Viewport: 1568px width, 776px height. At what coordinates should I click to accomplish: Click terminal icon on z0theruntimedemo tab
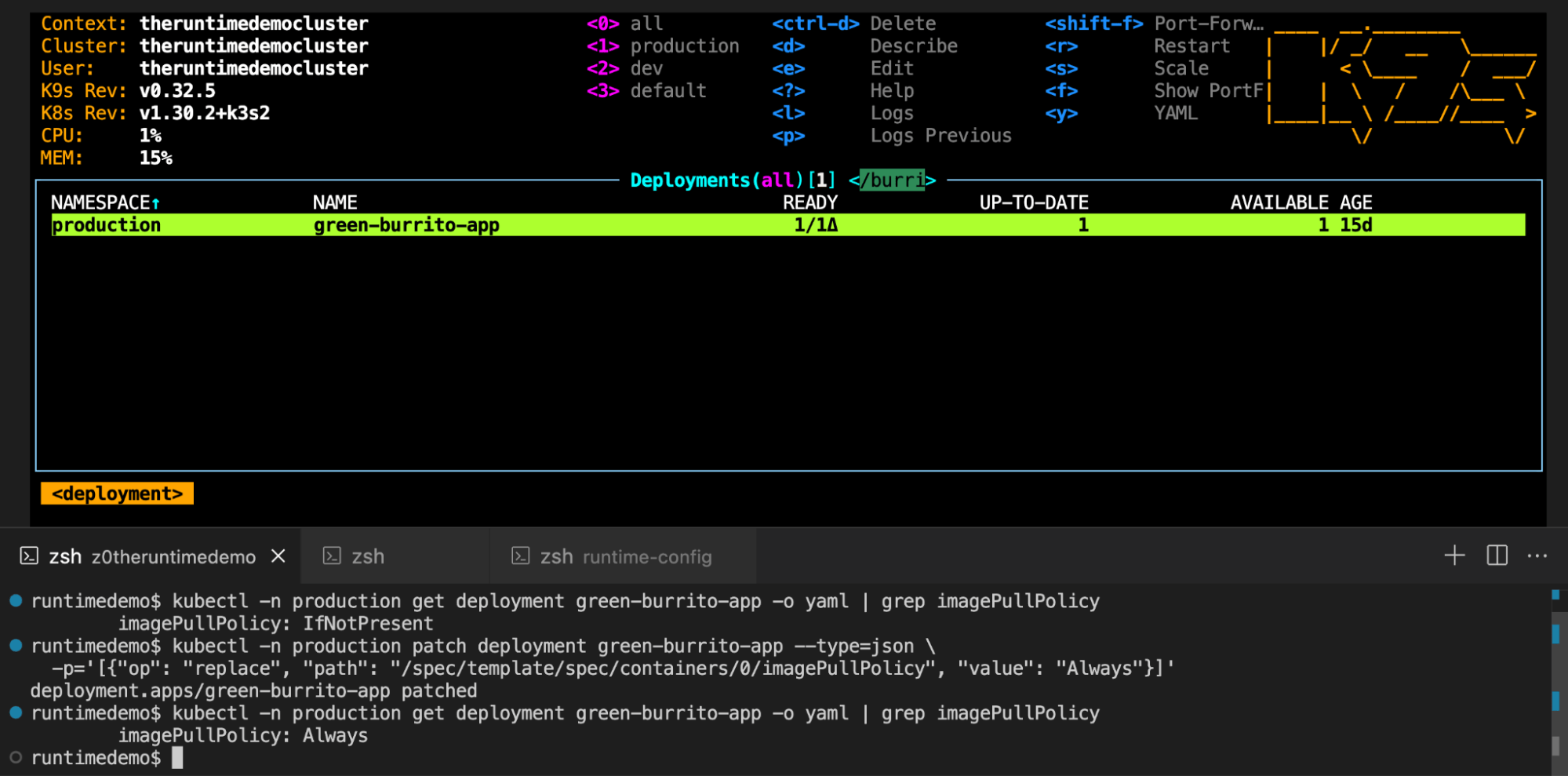[x=29, y=556]
